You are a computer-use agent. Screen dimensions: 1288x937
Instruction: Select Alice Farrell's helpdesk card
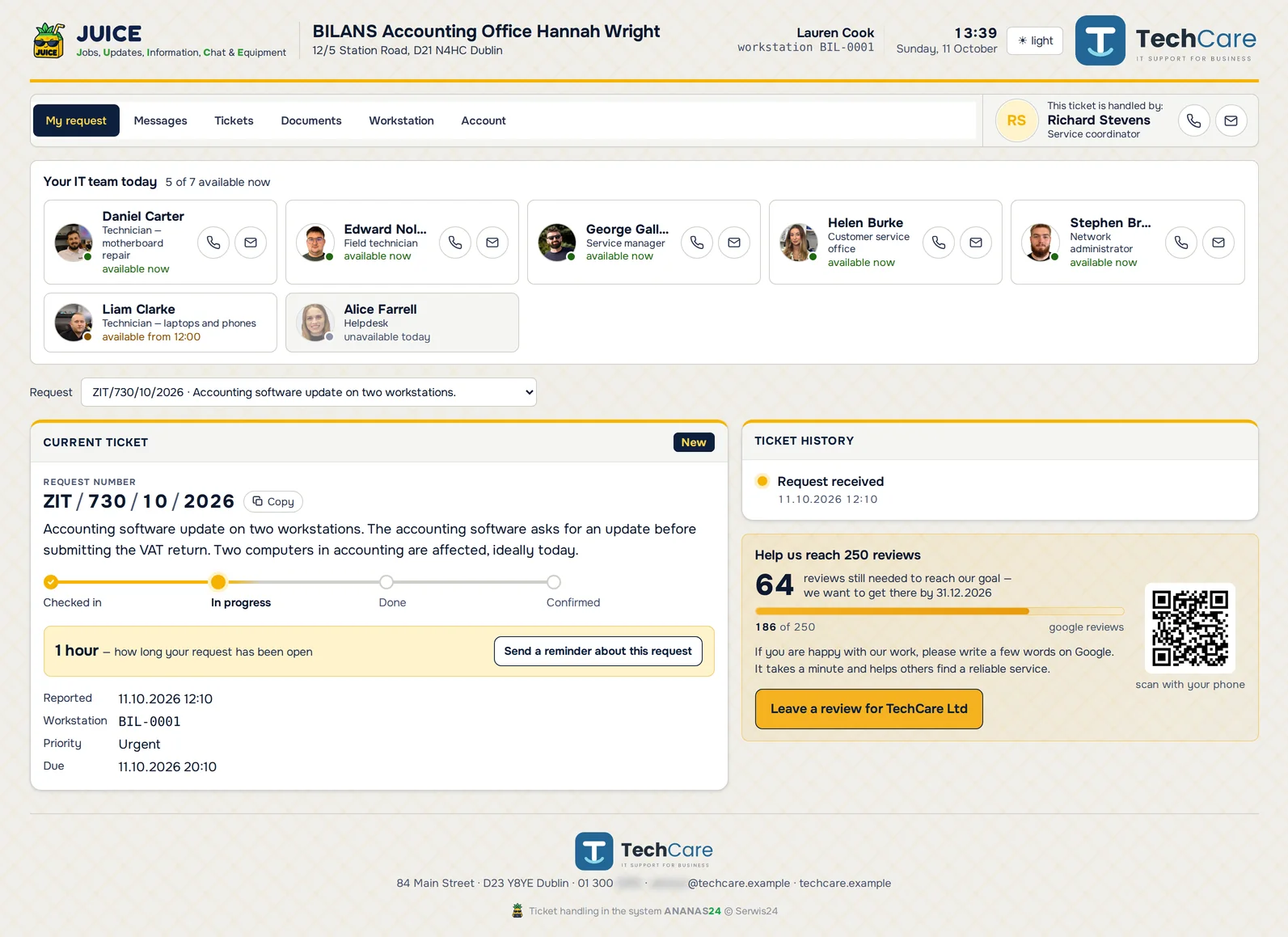[x=402, y=323]
